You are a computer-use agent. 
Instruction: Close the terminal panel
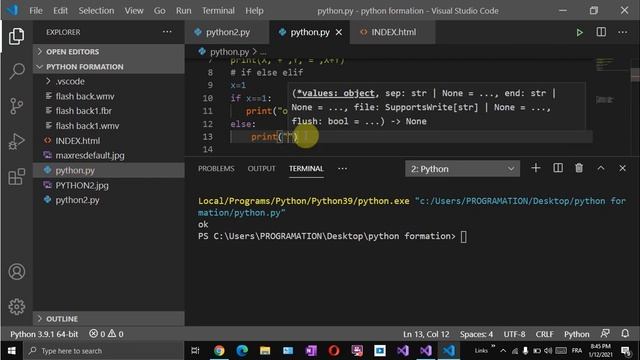pyautogui.click(x=622, y=168)
